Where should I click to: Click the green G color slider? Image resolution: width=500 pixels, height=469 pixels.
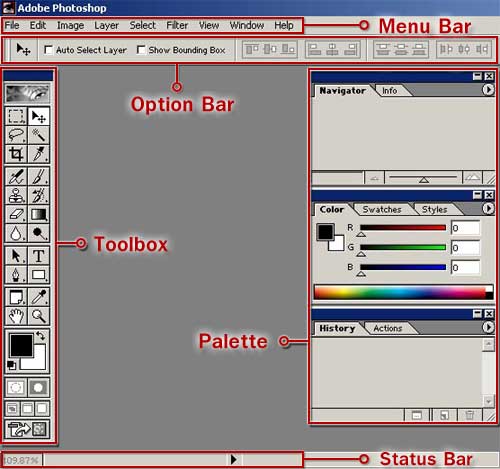[x=403, y=247]
